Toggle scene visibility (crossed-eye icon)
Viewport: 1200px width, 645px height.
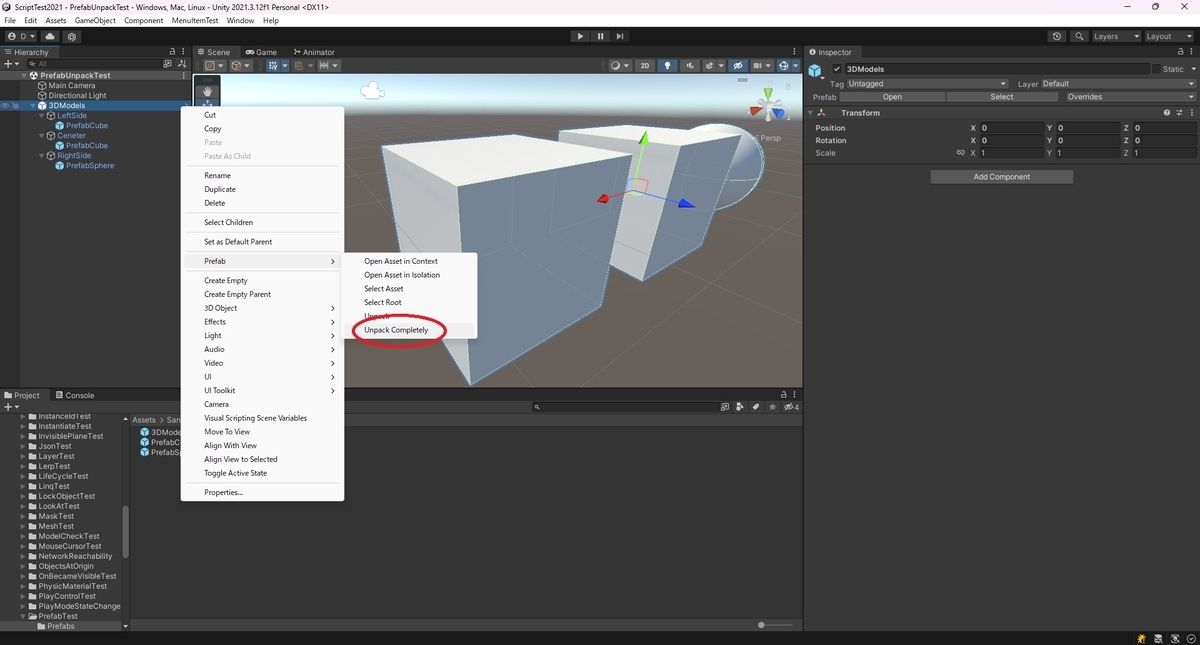[x=738, y=65]
